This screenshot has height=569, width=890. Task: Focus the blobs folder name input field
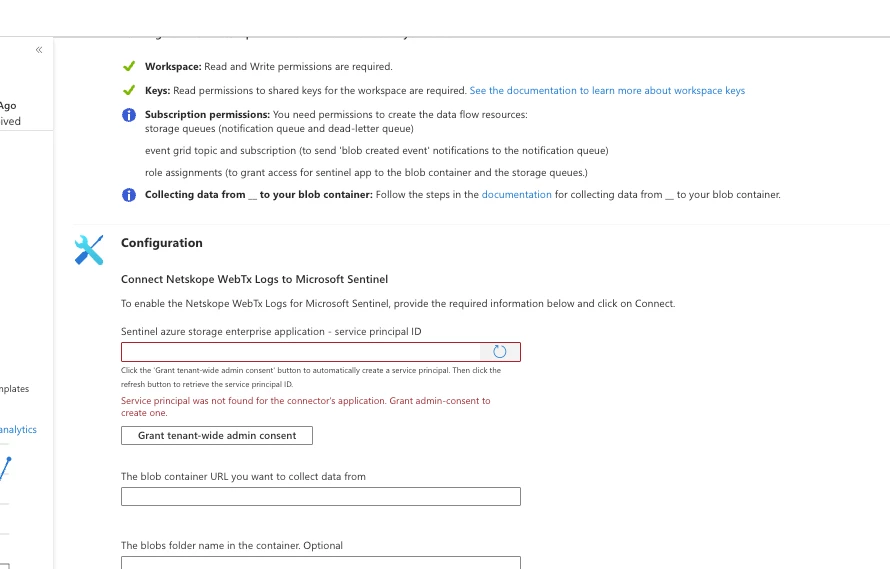coord(321,563)
